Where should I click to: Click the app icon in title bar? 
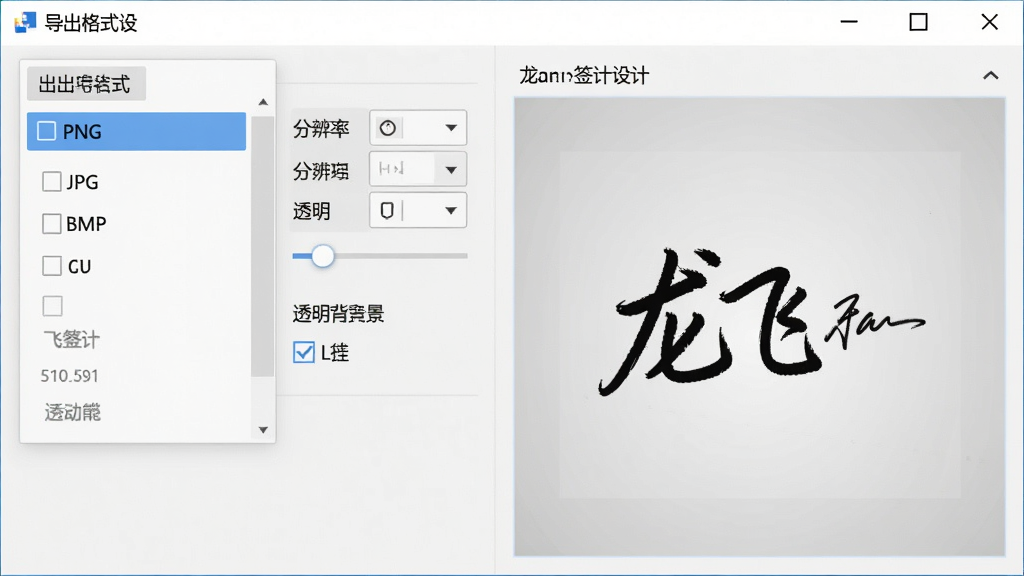[25, 23]
